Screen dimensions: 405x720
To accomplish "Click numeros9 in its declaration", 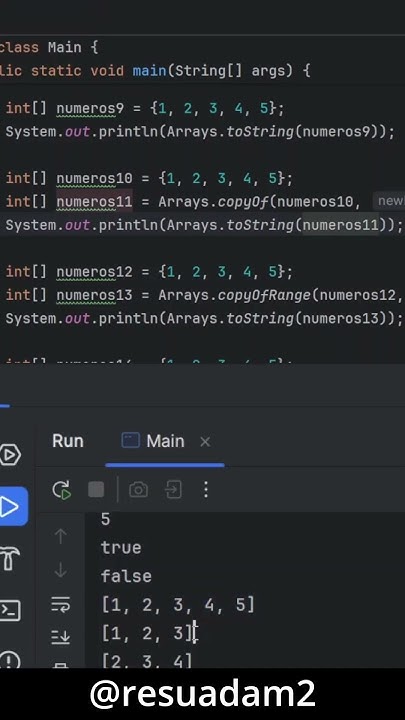I will (90, 109).
